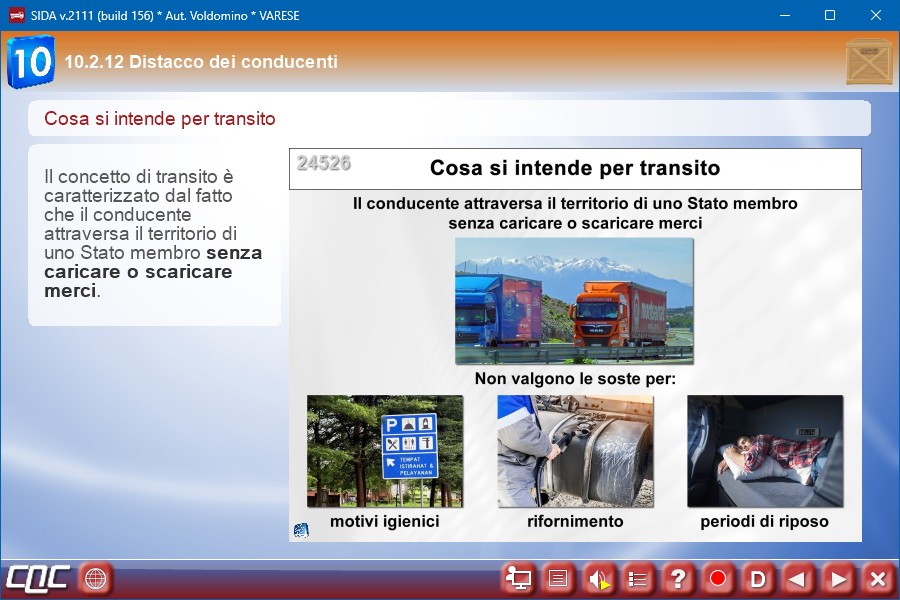This screenshot has height=600, width=900.
Task: Click the 'motivi igienici' rest area picture
Action: (x=385, y=451)
